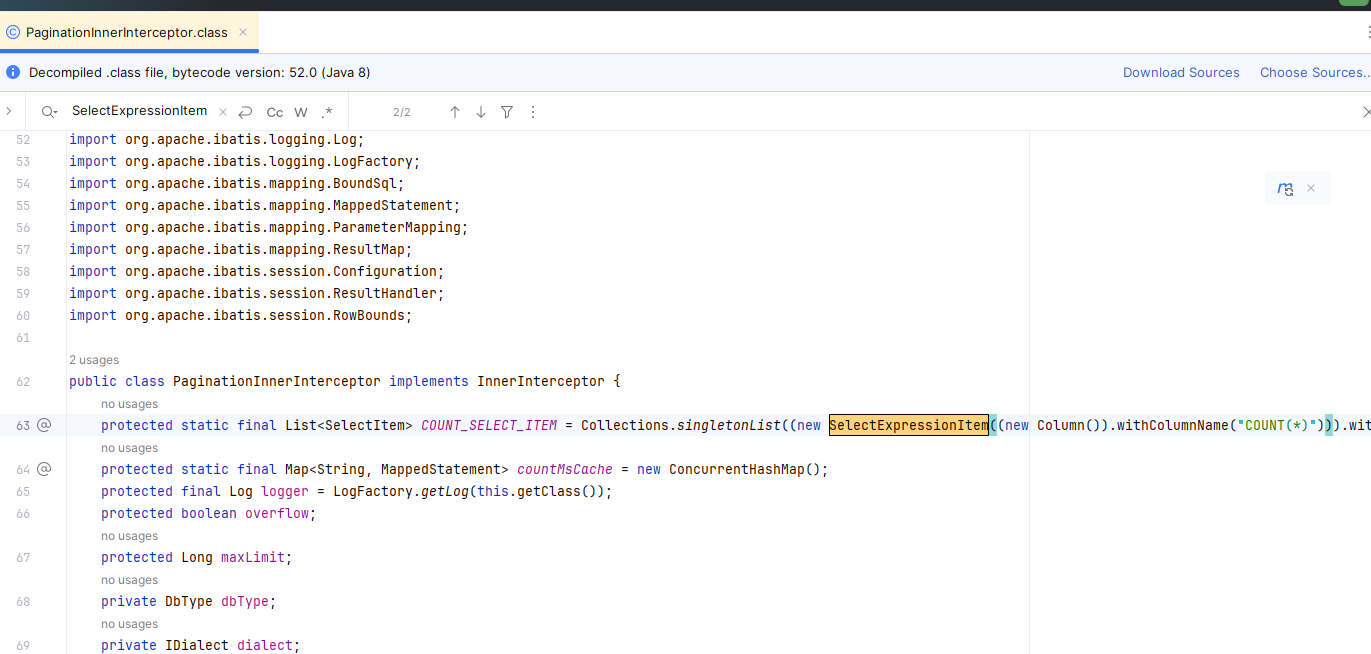This screenshot has height=654, width=1371.
Task: Expand the replace field chevron
Action: [x=9, y=112]
